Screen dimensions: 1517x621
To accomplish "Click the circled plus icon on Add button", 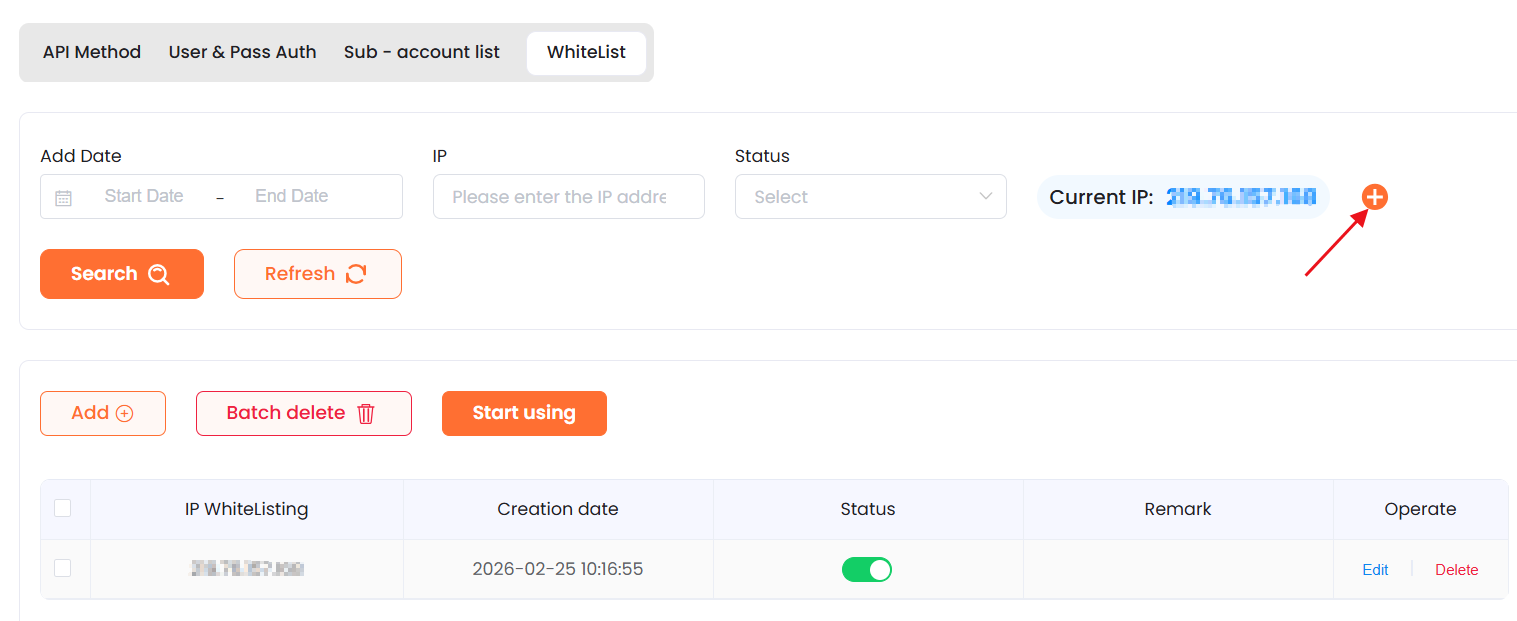I will click(125, 413).
